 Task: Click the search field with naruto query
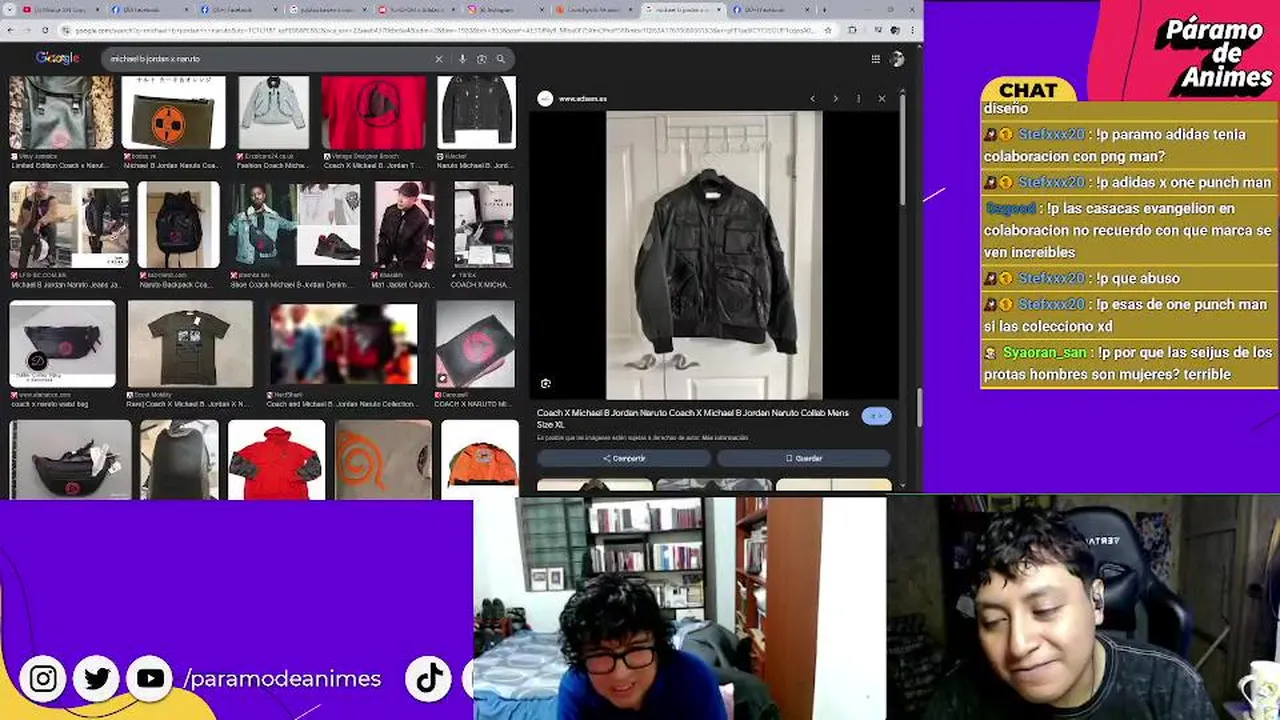[x=270, y=59]
